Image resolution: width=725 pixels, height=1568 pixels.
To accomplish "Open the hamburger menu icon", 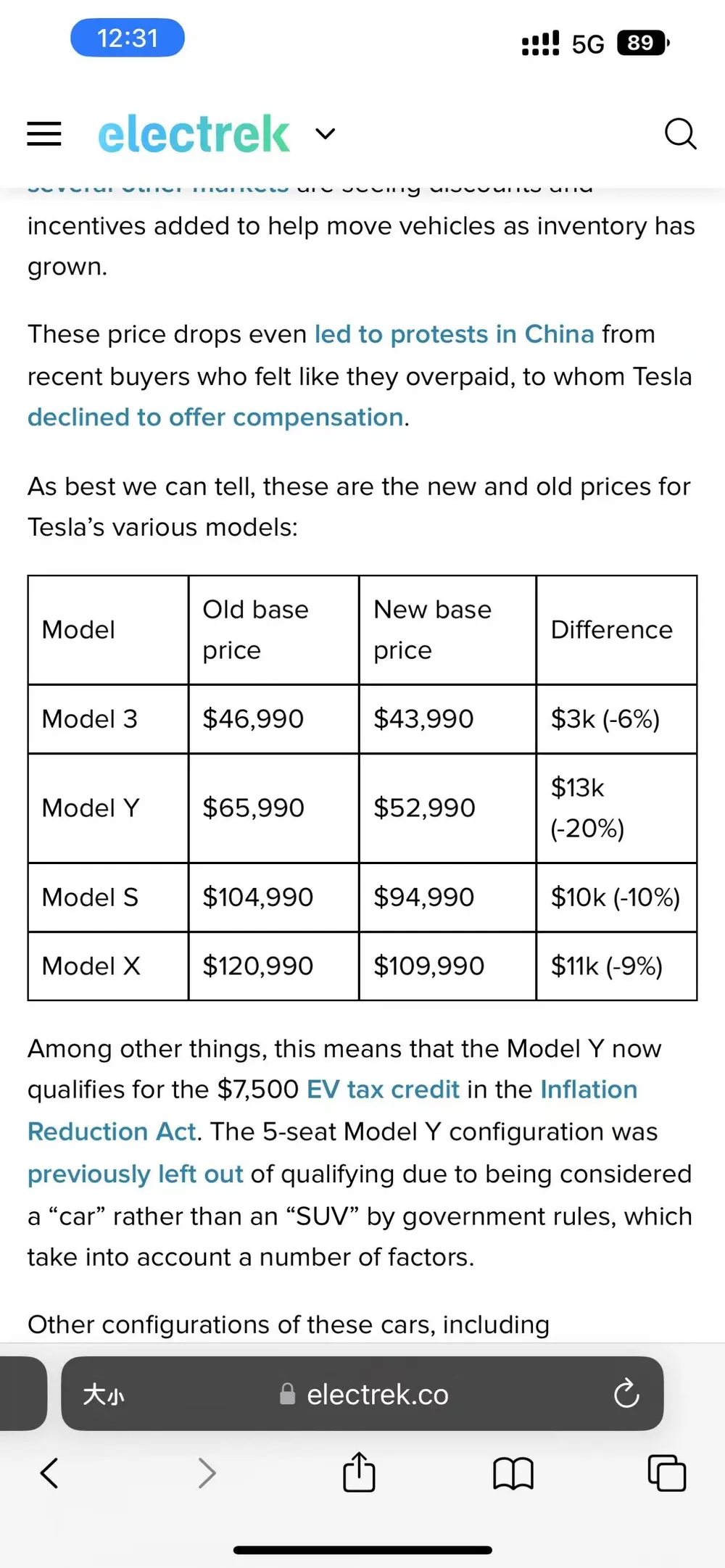I will coord(44,133).
